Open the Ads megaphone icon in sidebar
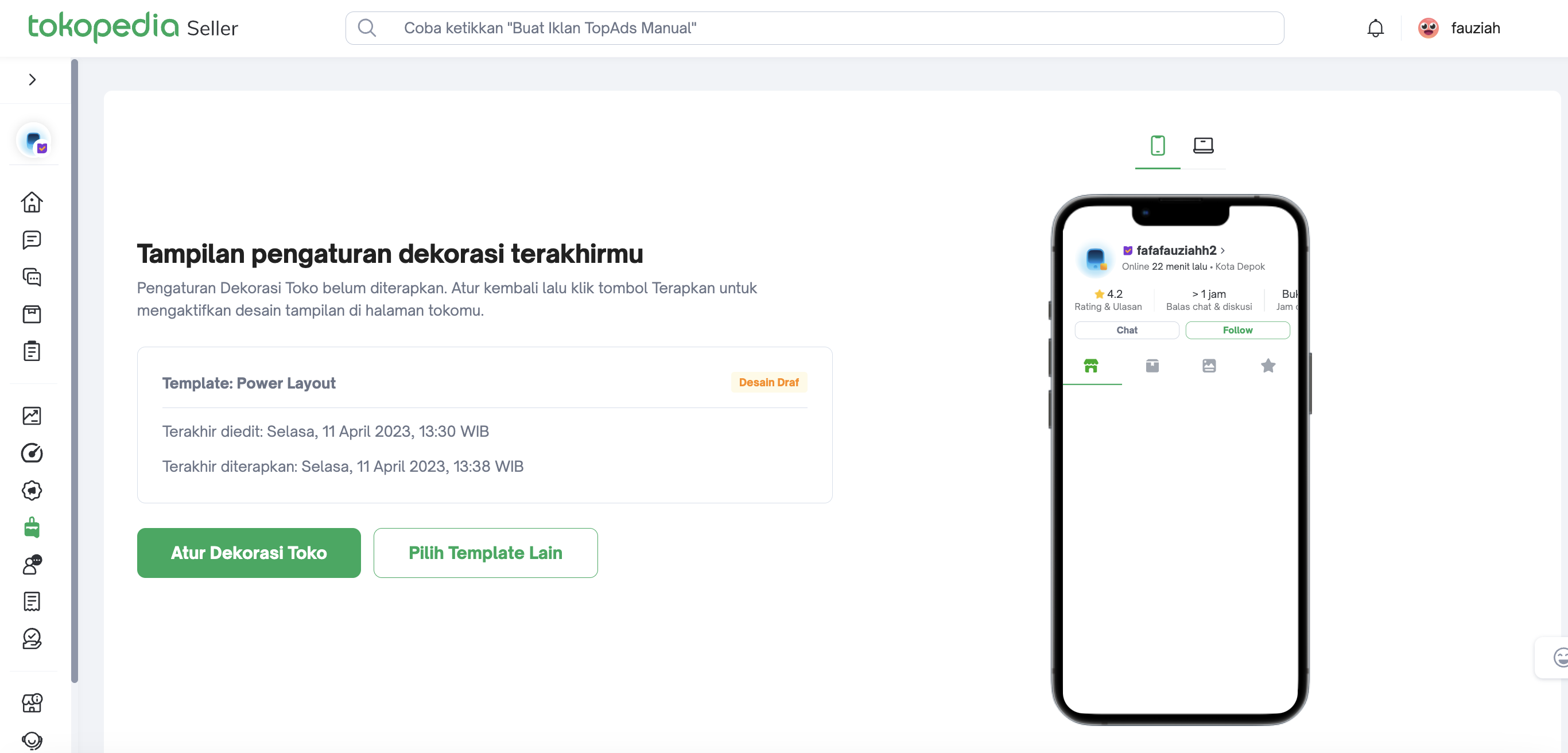Screen dimensions: 1568x753 32,491
